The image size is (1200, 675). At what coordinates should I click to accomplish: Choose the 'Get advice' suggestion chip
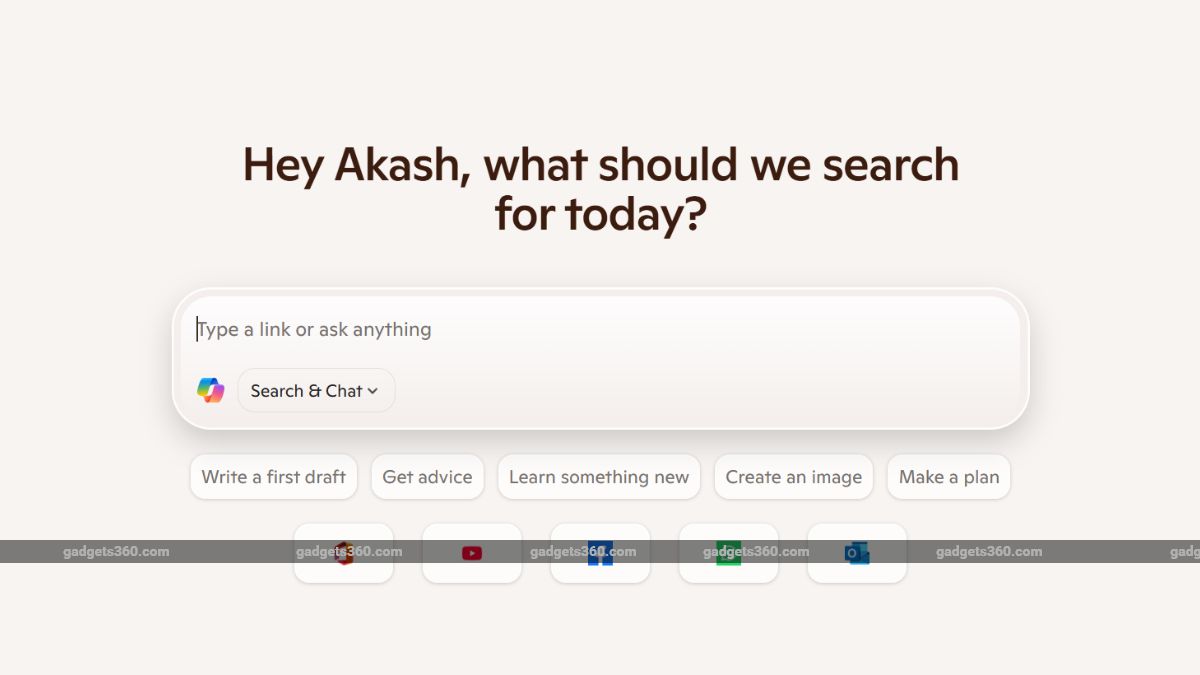(x=427, y=477)
